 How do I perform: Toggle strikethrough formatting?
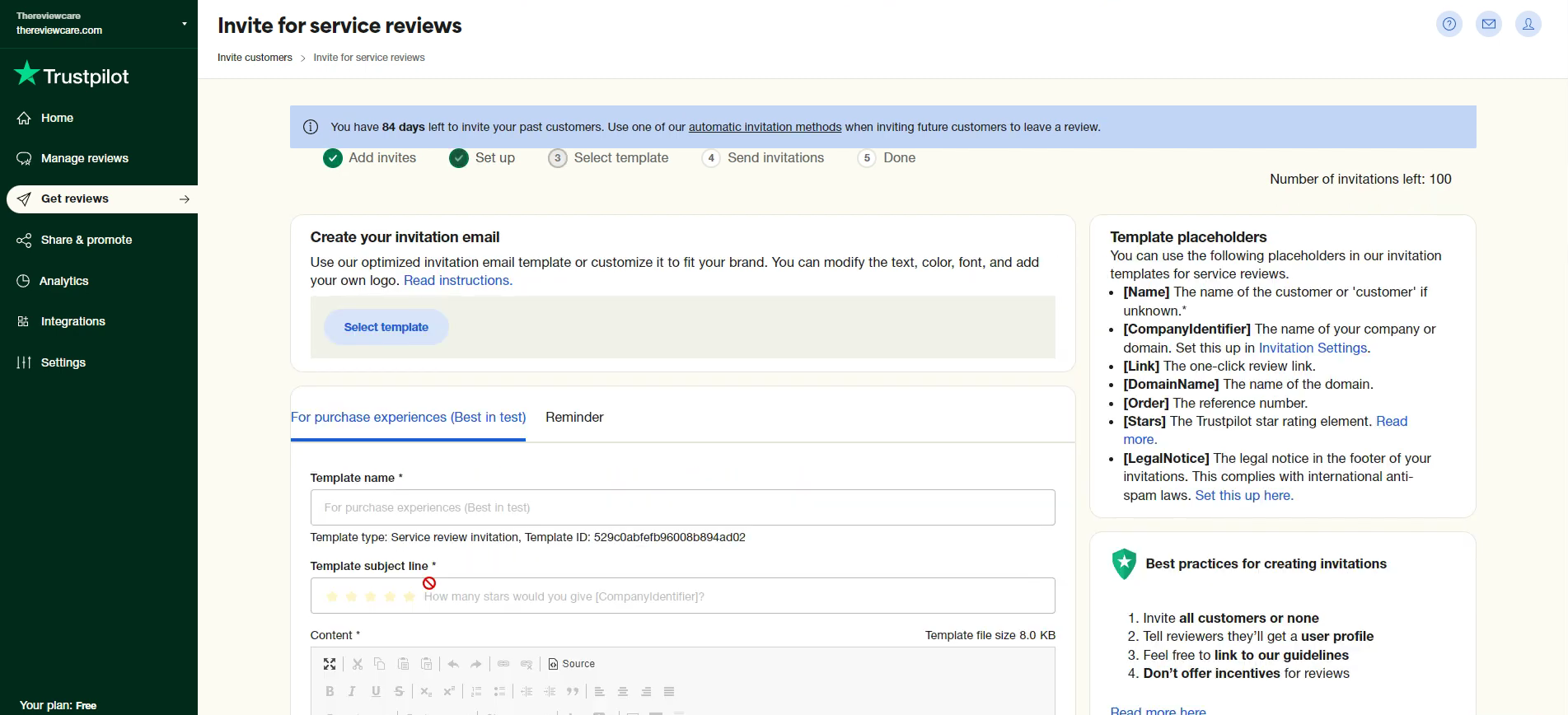click(399, 692)
